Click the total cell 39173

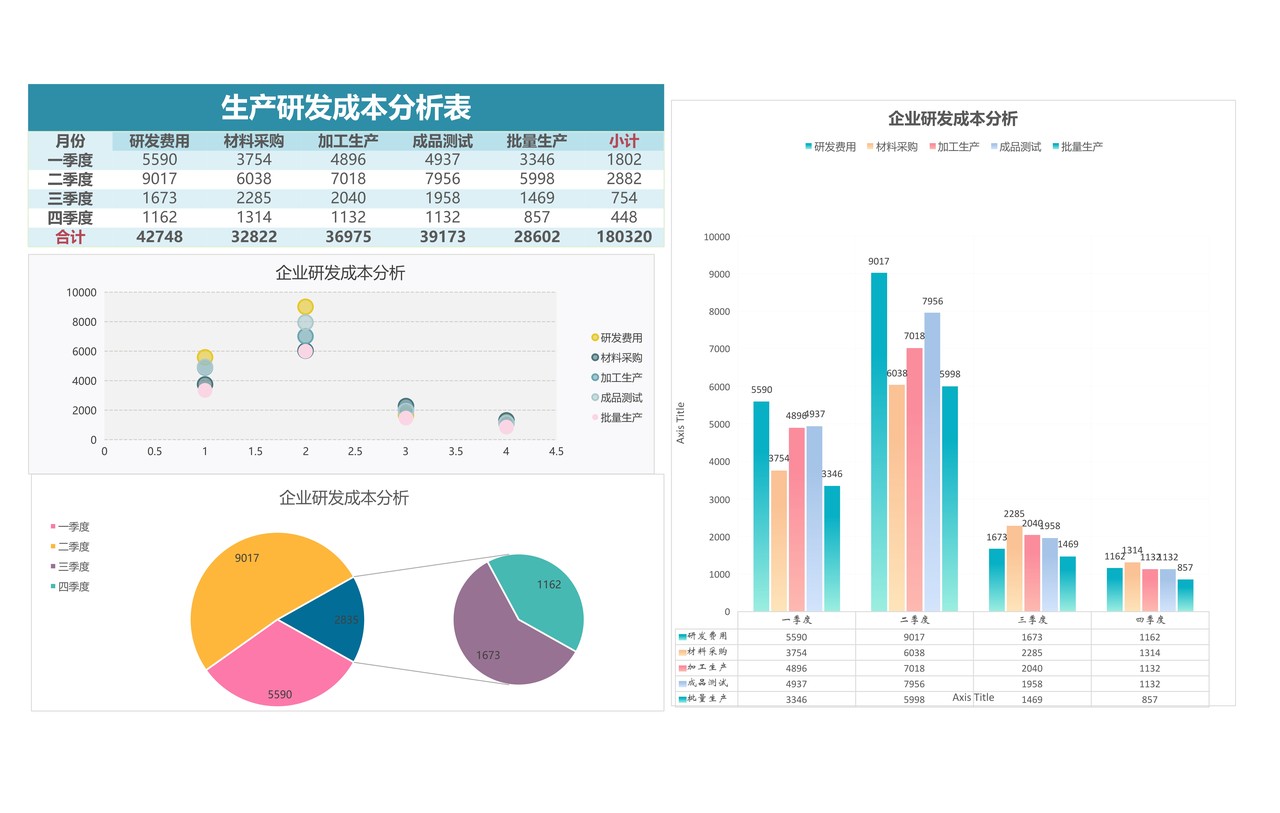pos(442,237)
